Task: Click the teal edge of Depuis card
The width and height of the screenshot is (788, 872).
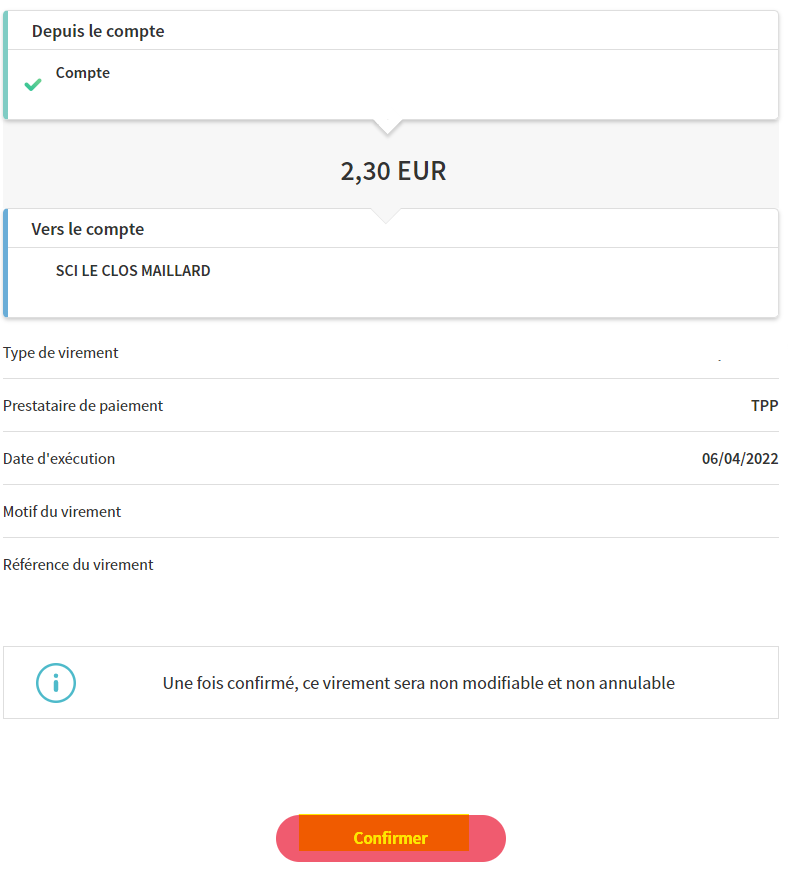Action: (x=6, y=65)
